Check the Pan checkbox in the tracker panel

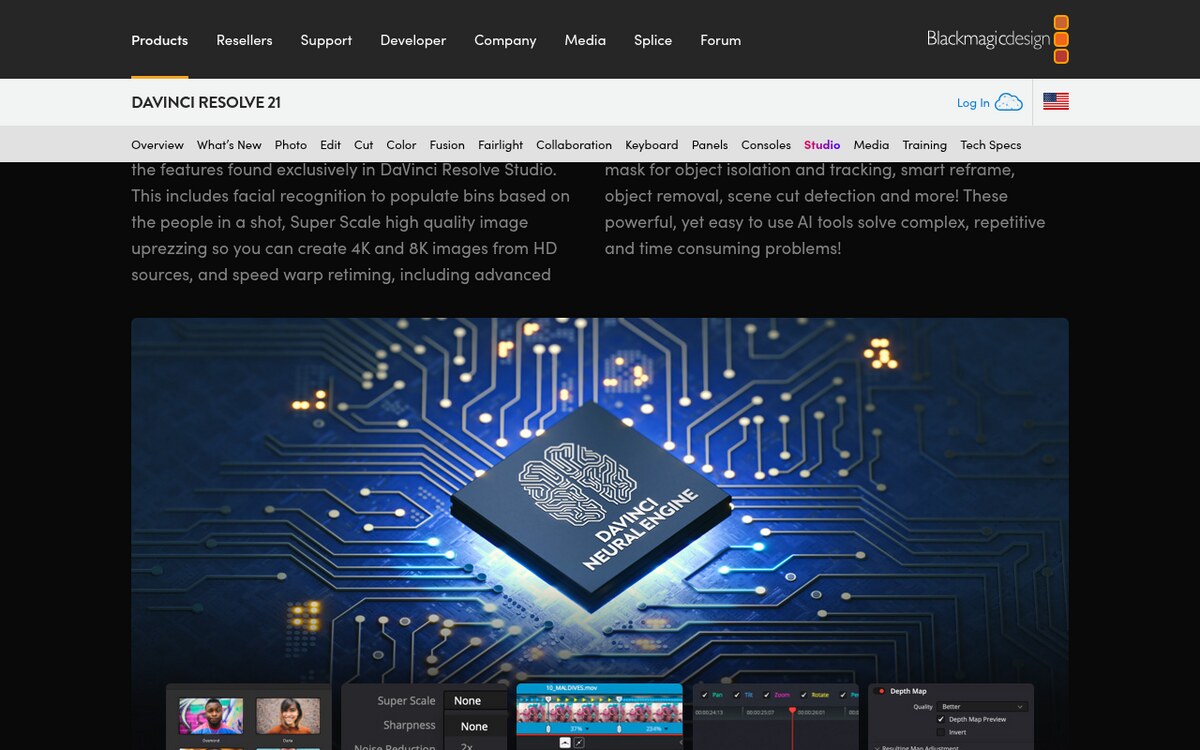[704, 695]
